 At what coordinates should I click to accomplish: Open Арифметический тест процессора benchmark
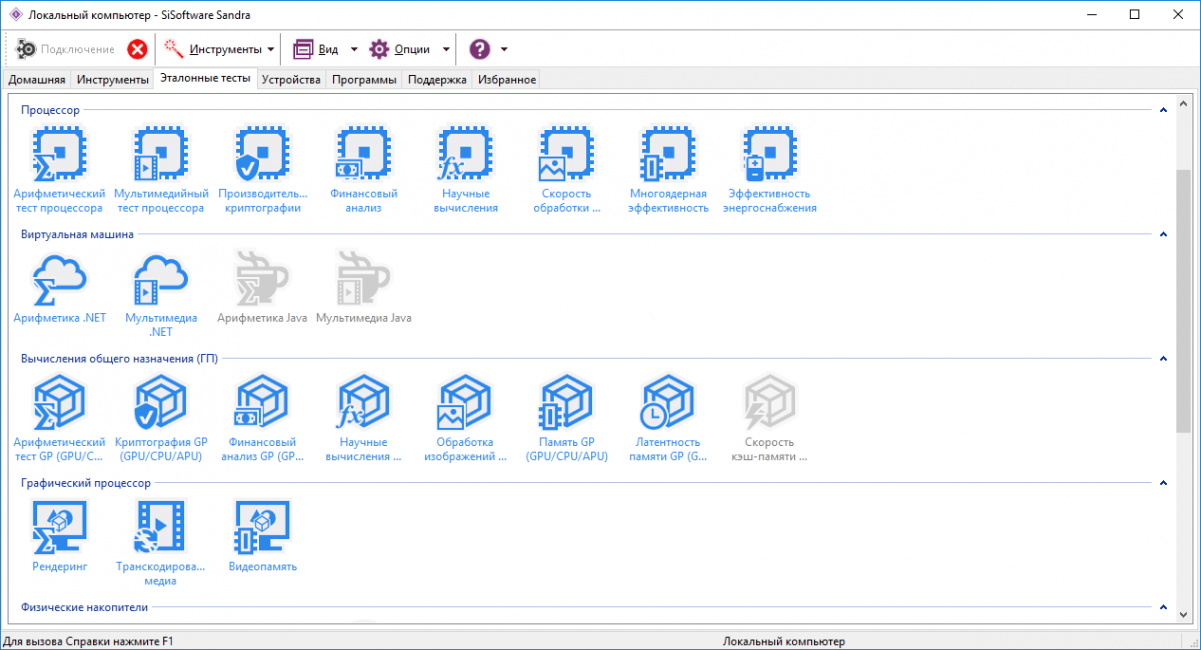(59, 170)
